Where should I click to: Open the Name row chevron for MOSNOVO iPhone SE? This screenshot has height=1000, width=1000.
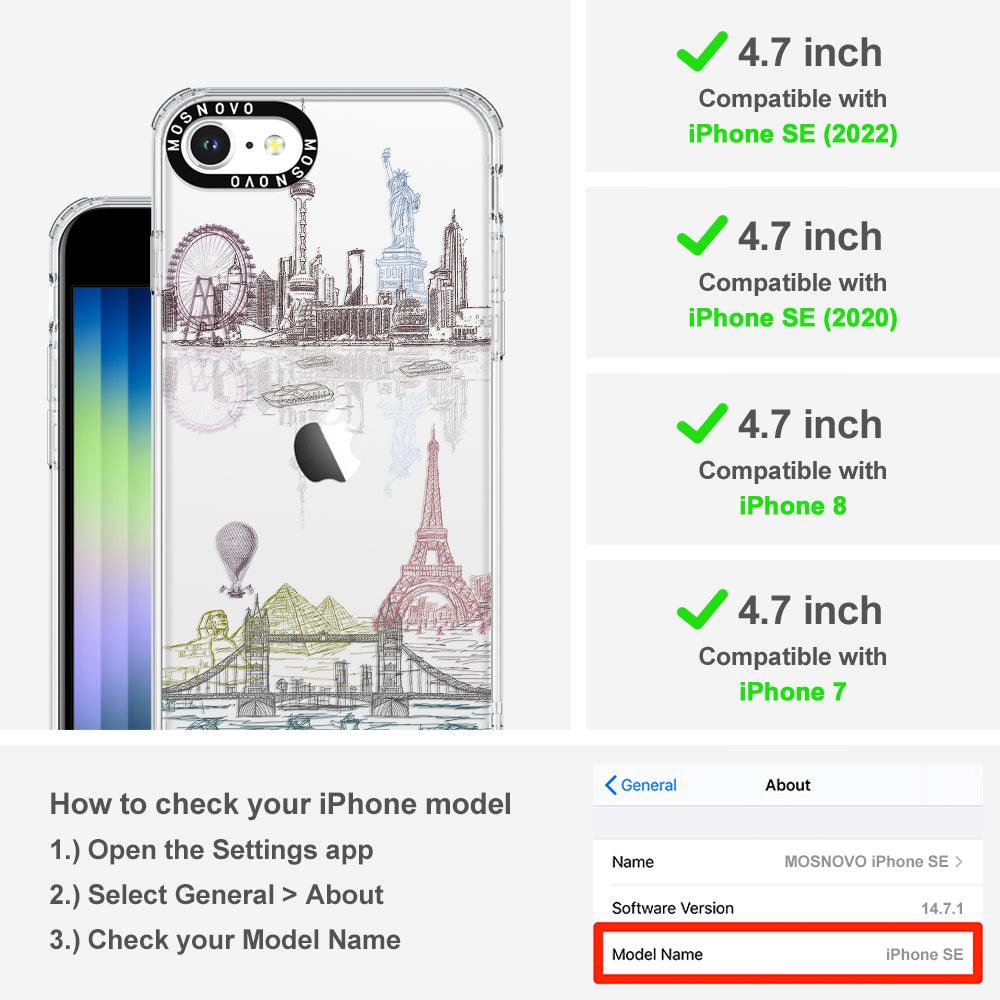(959, 862)
